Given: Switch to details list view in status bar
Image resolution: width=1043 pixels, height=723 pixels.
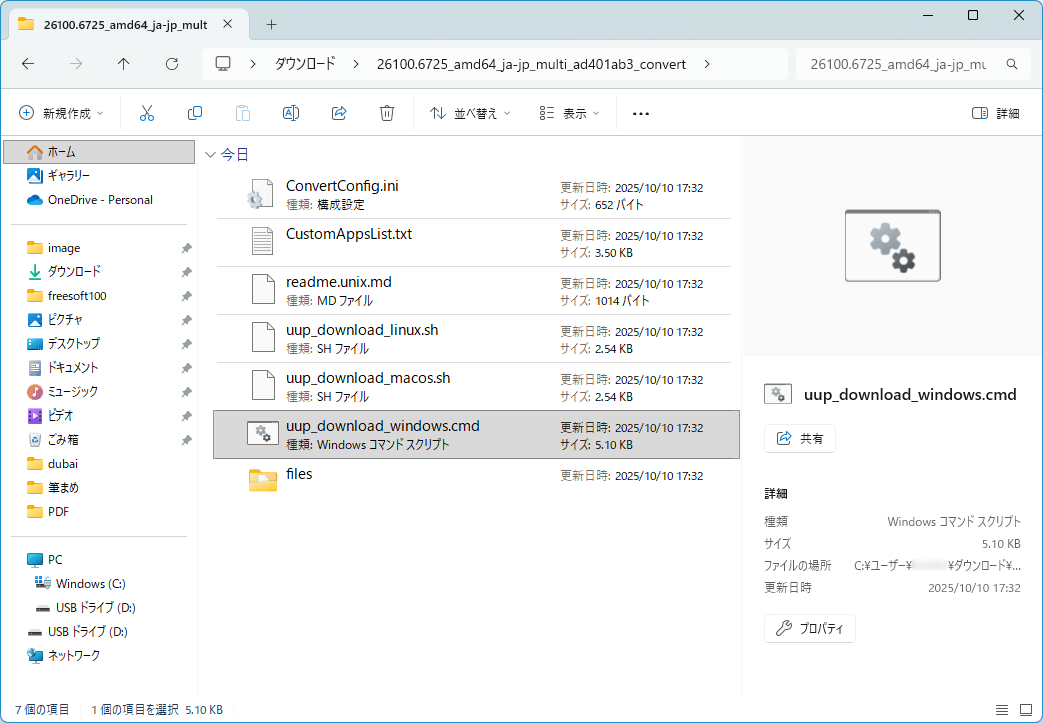Looking at the screenshot, I should pos(1002,709).
